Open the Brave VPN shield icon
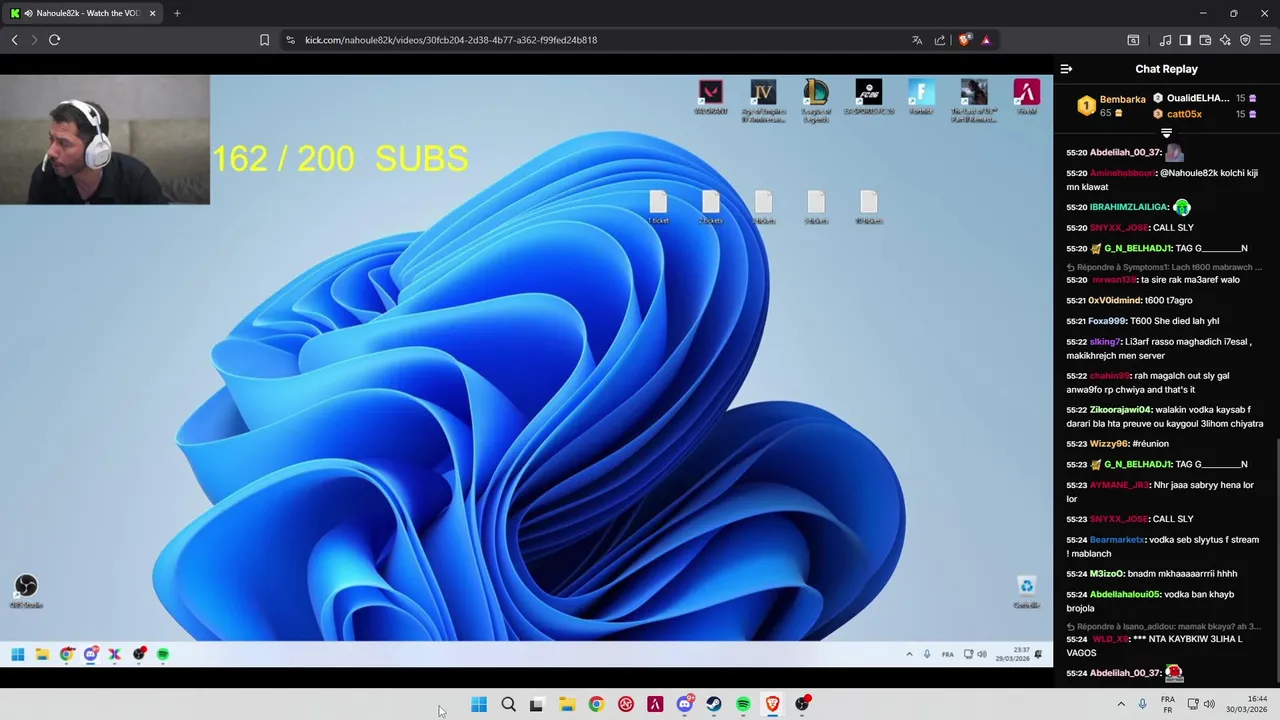 pyautogui.click(x=1245, y=40)
